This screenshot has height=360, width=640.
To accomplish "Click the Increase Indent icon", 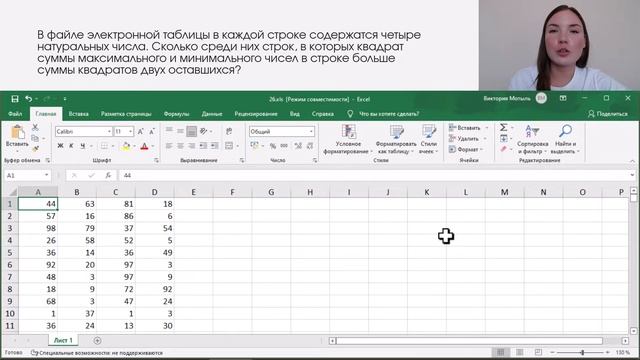I will pos(215,146).
